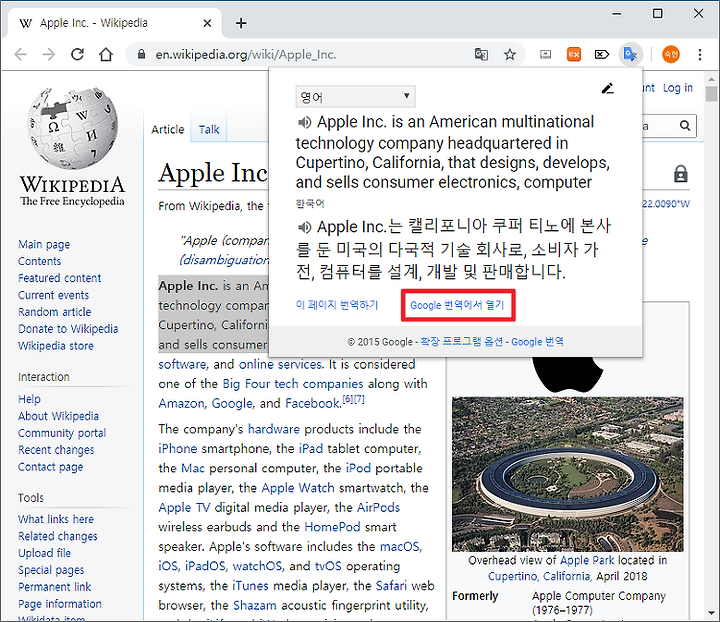
Task: Play audio of the Korean translation
Action: click(304, 227)
